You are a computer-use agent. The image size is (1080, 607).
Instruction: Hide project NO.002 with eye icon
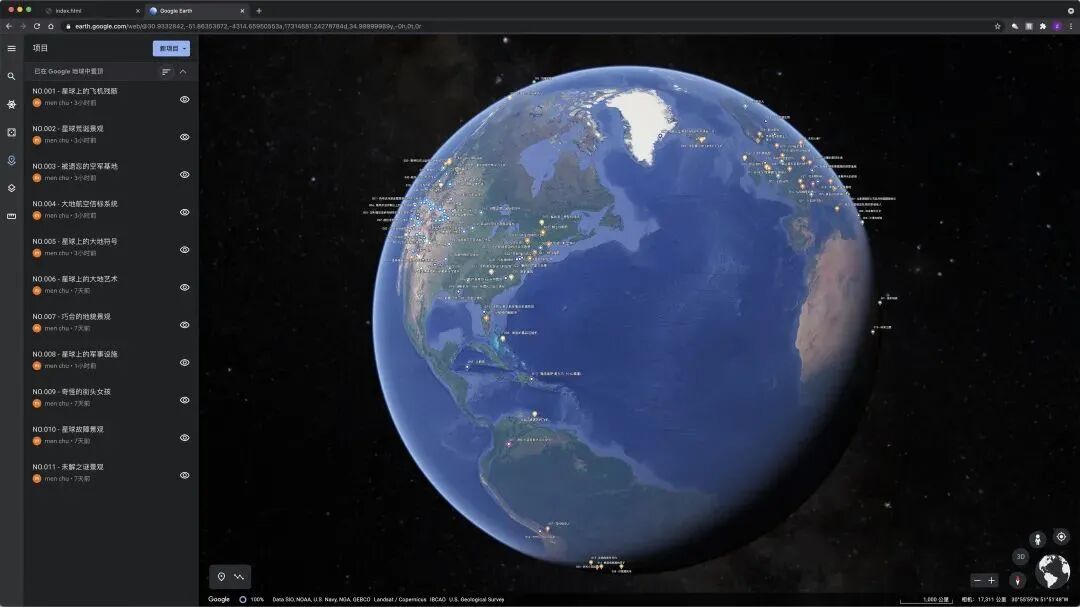tap(185, 137)
